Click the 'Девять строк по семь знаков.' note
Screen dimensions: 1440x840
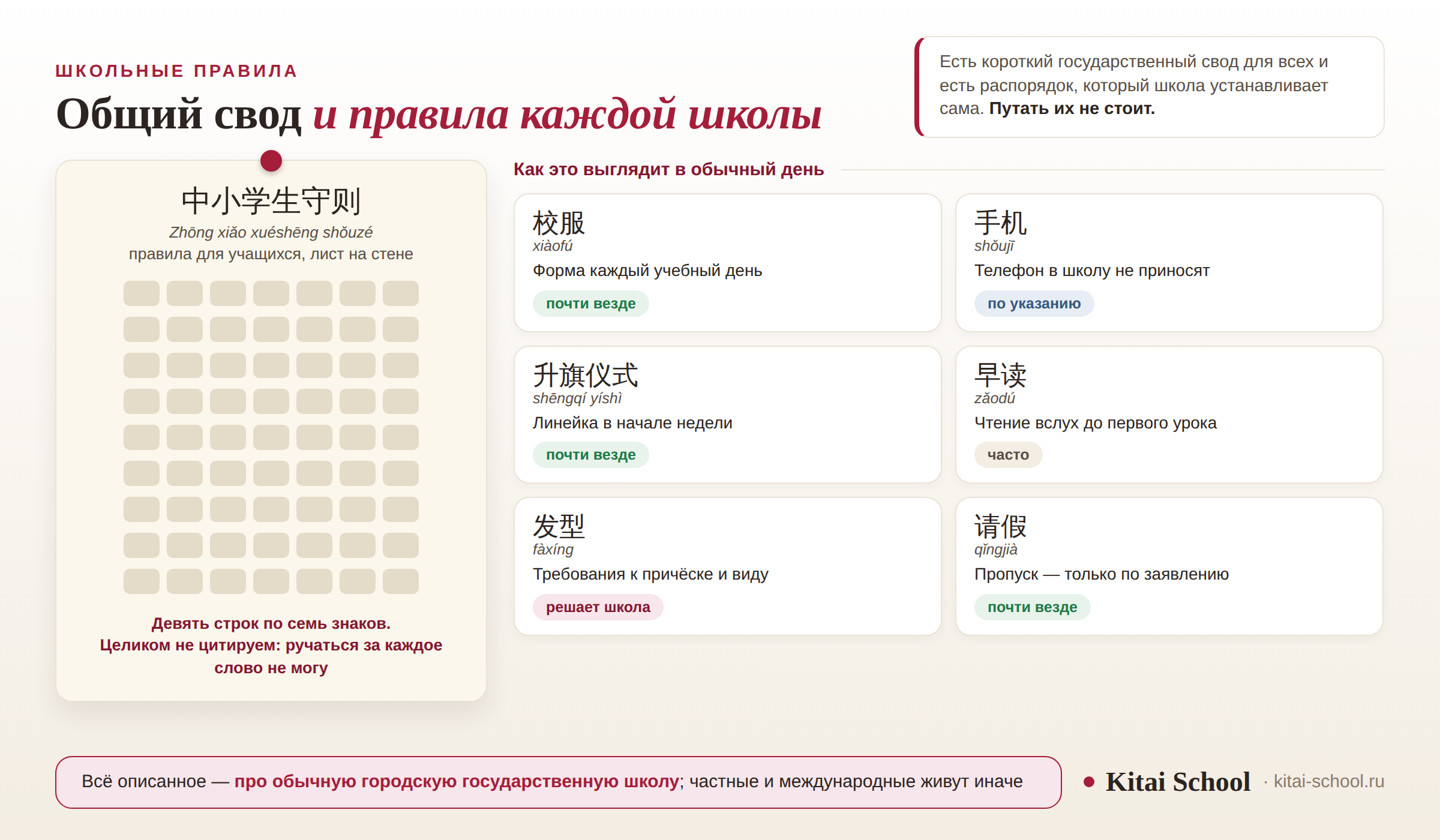271,623
